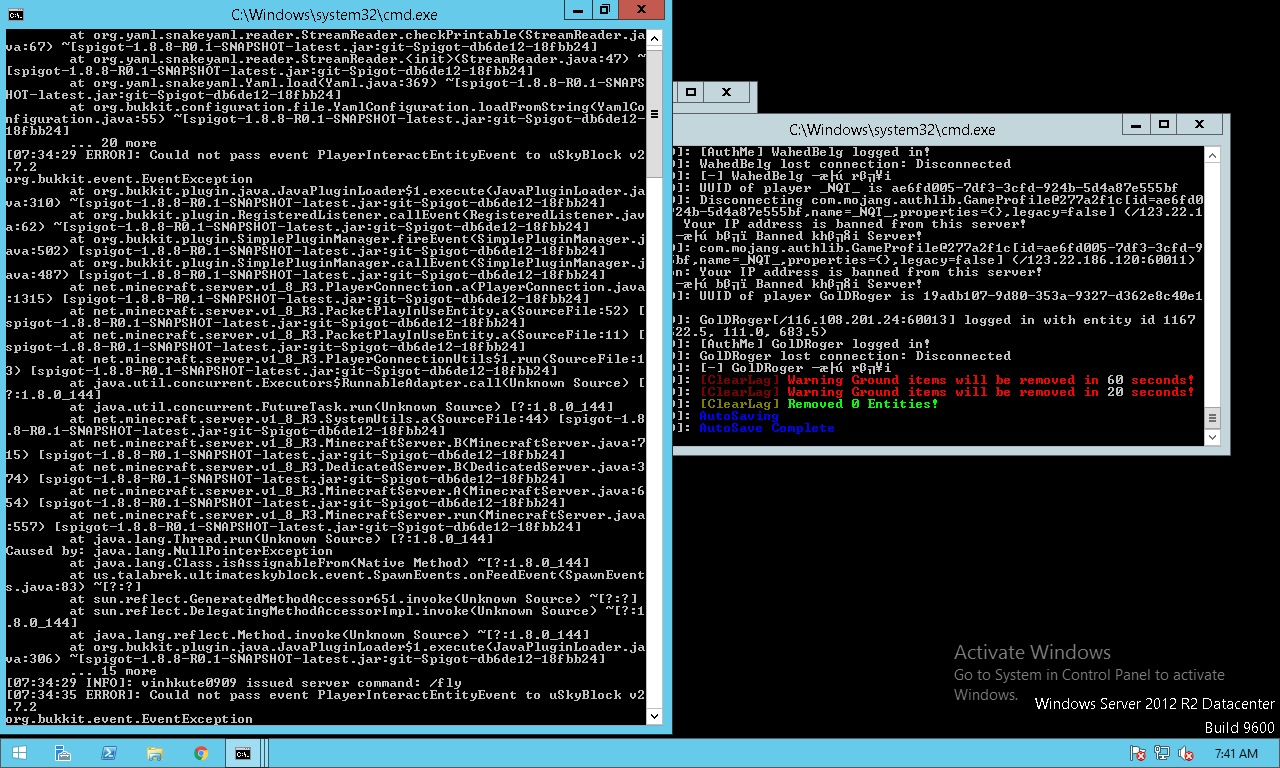Maximize the partially hidden window behind both consoles

pyautogui.click(x=690, y=92)
